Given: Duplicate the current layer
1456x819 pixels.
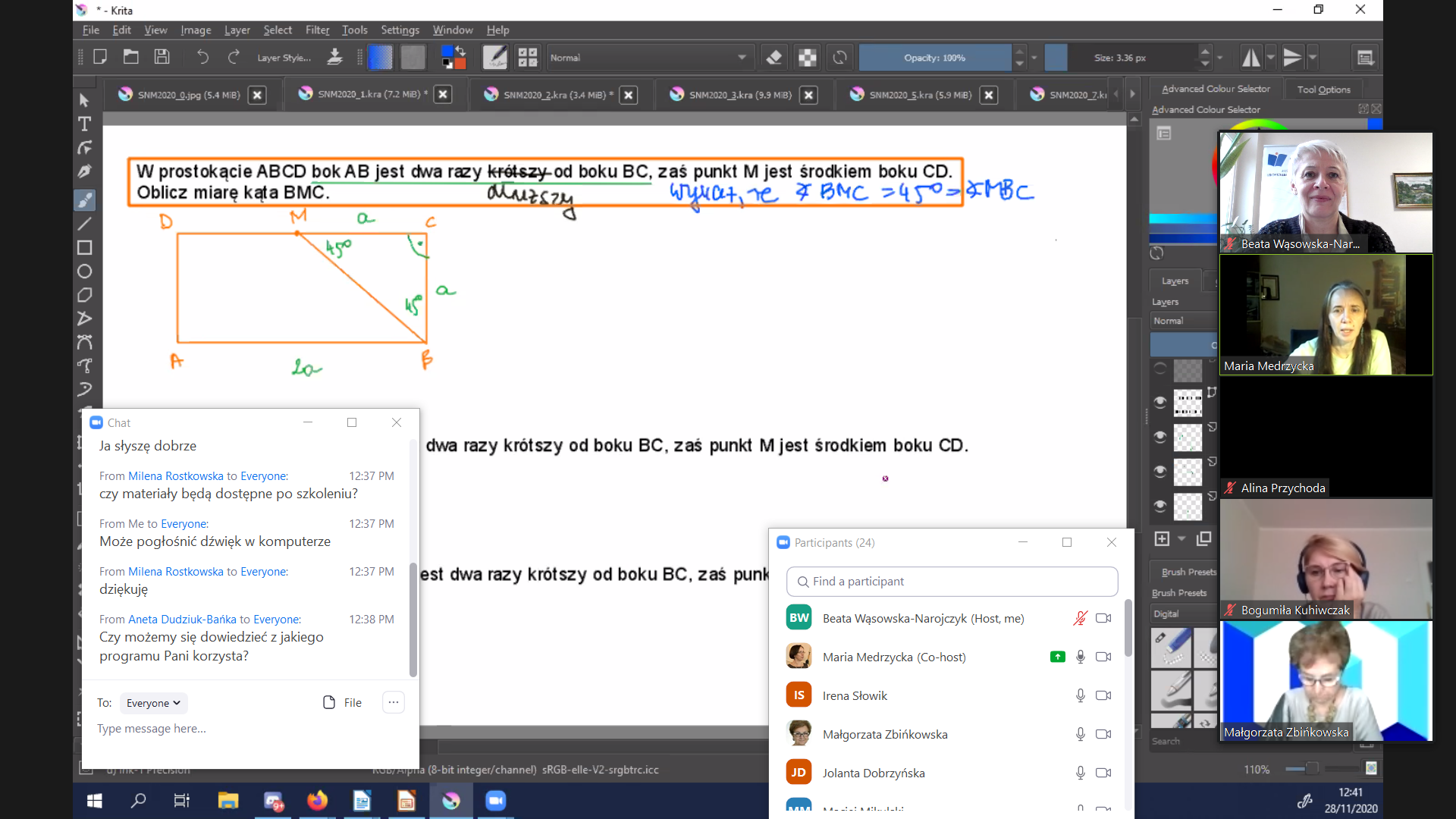Looking at the screenshot, I should [x=1204, y=538].
